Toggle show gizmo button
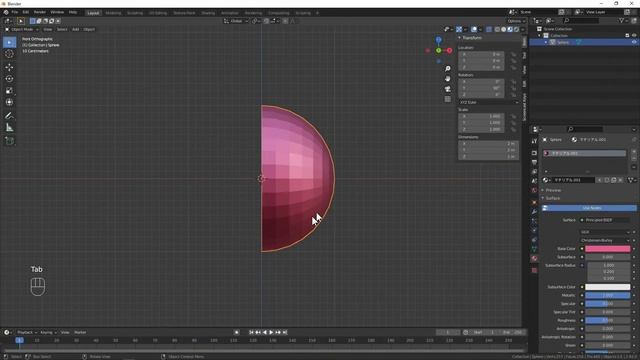 (x=459, y=29)
